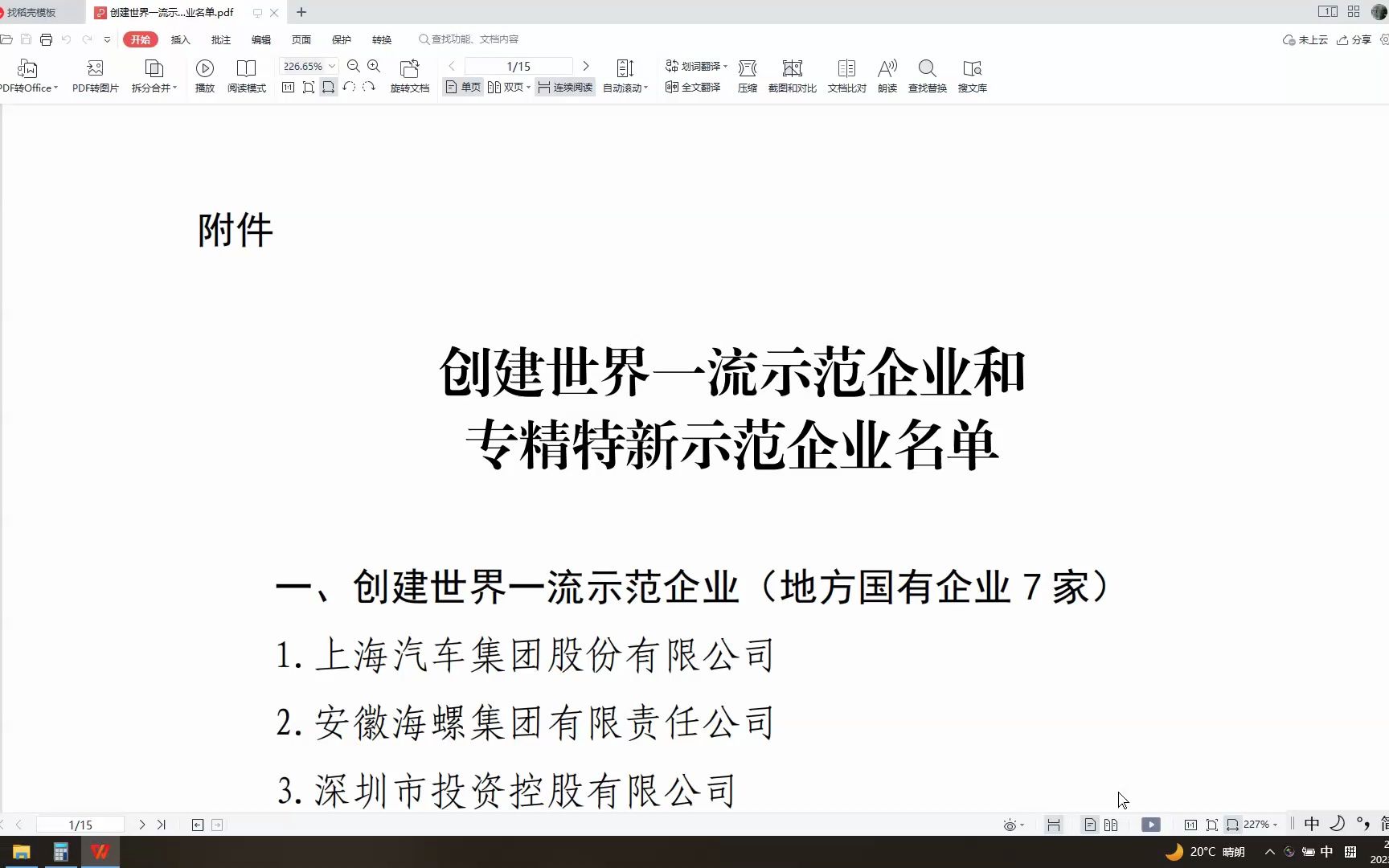Open the 批注 ribbon tab
Viewport: 1389px width, 868px height.
(221, 39)
